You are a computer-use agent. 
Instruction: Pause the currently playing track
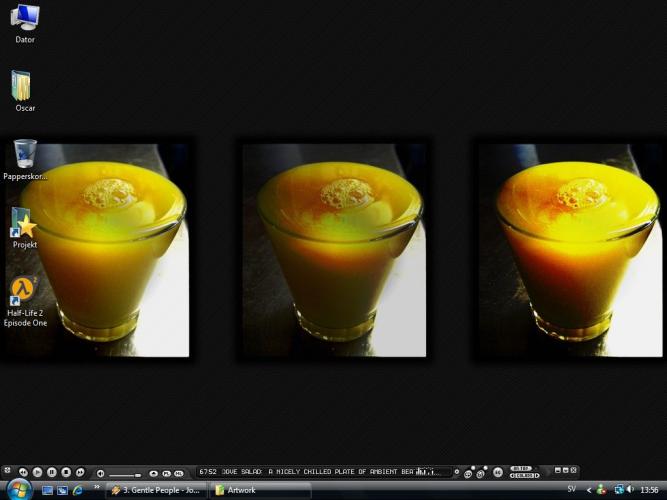tap(52, 471)
